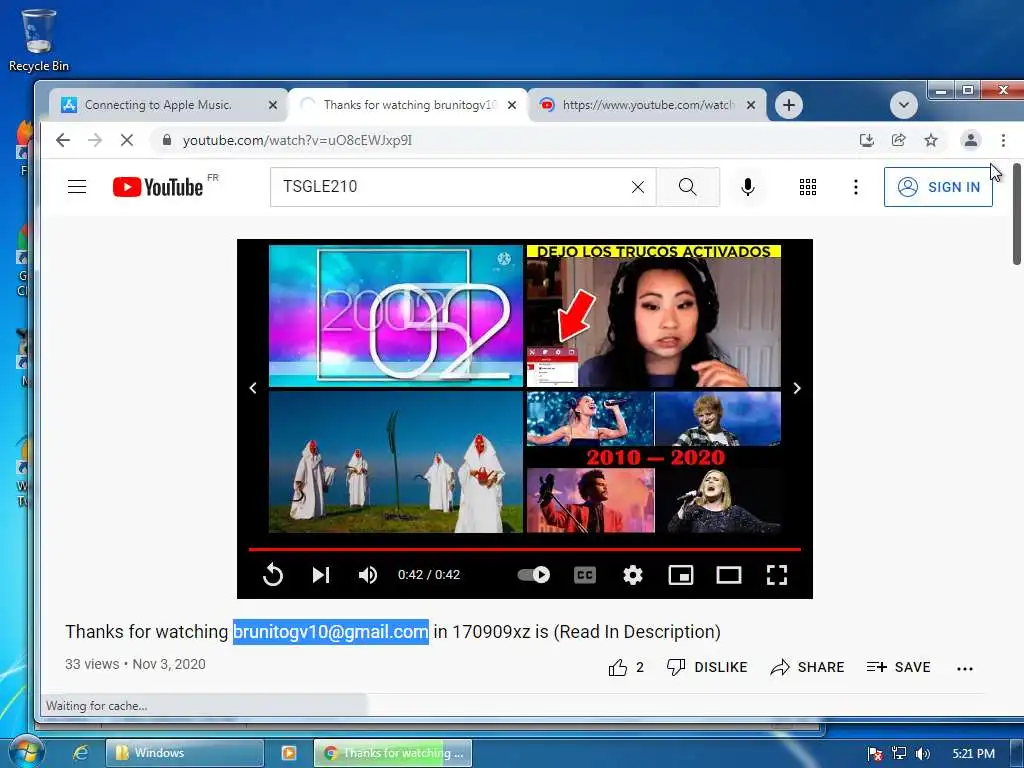Open the 2002 suggested video thumbnail
The height and width of the screenshot is (768, 1024).
(x=396, y=316)
